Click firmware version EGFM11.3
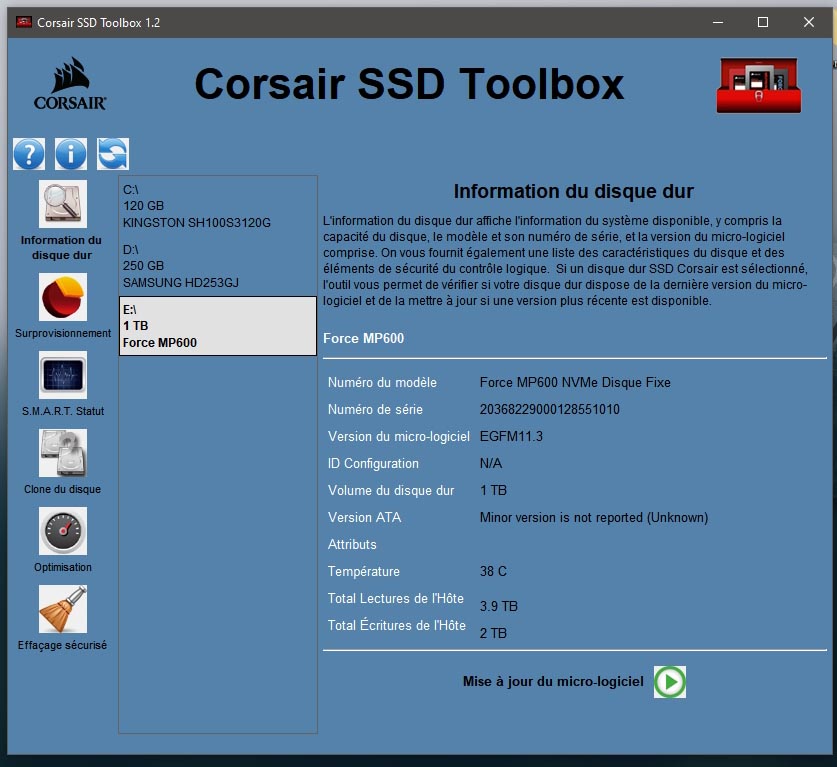Image resolution: width=837 pixels, height=767 pixels. 511,437
